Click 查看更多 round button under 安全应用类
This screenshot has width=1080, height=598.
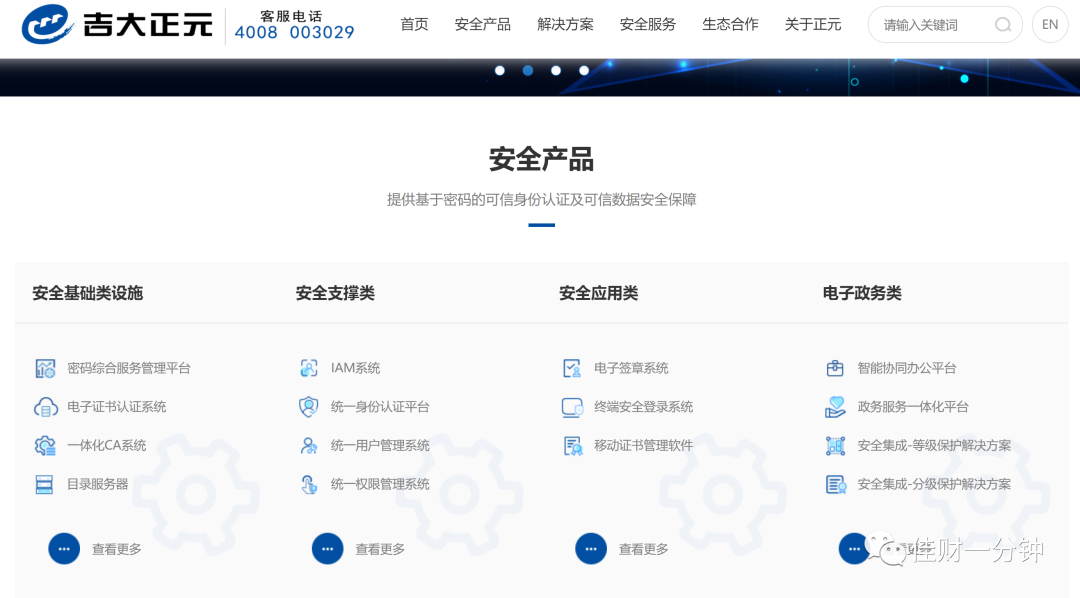591,549
